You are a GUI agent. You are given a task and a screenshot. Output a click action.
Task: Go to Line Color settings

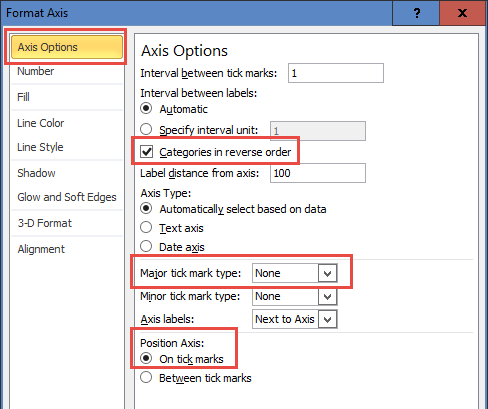point(41,123)
